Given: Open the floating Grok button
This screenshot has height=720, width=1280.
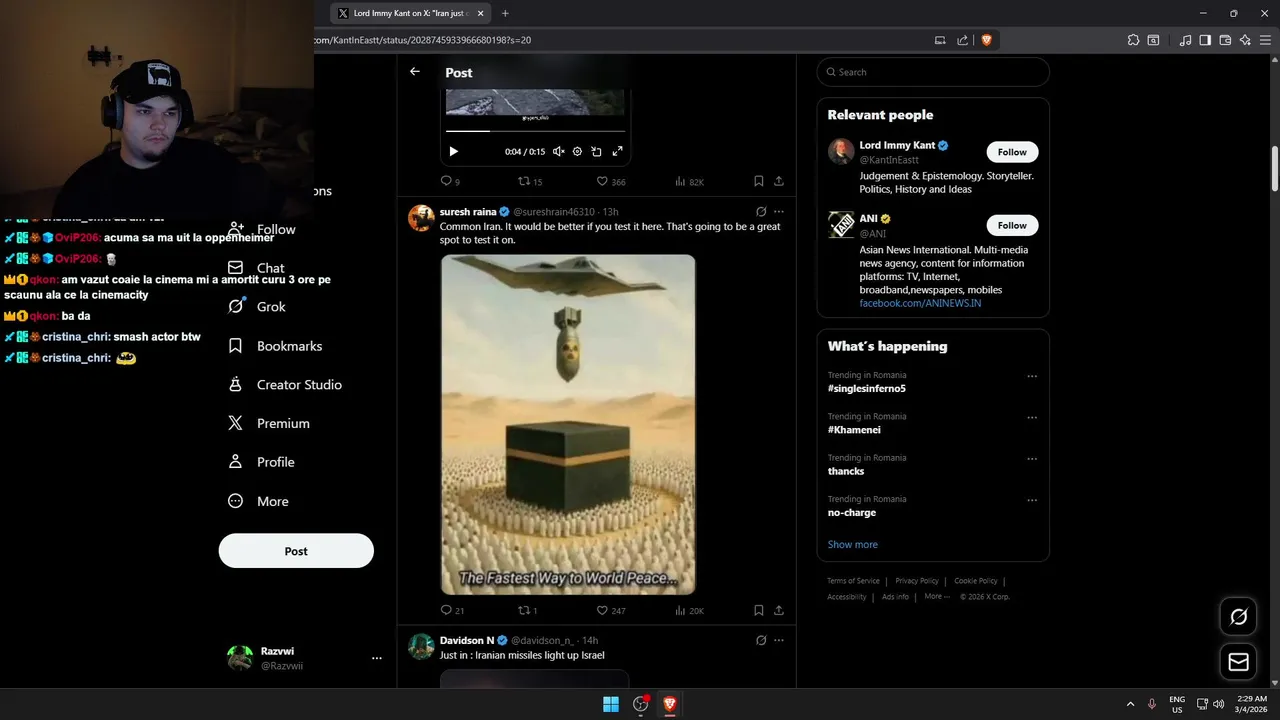Looking at the screenshot, I should pos(1238,617).
